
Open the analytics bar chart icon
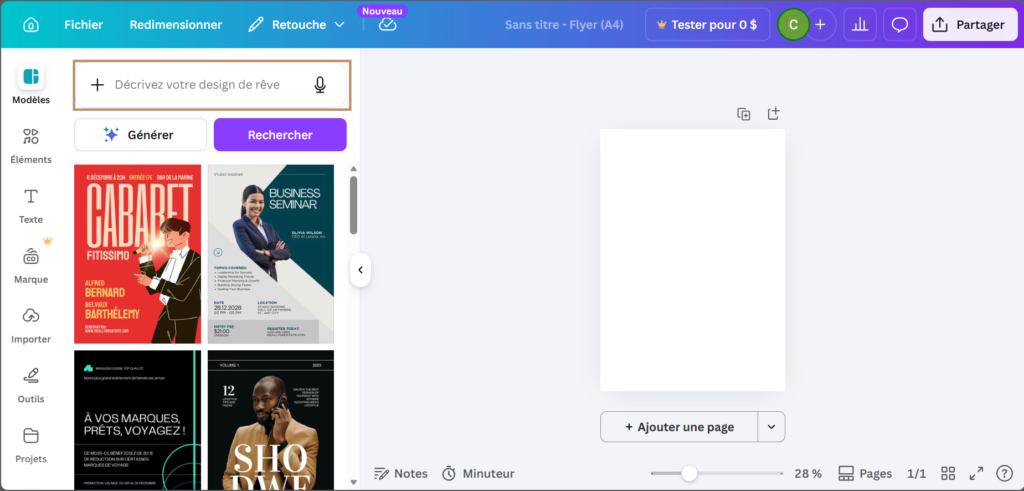[860, 25]
